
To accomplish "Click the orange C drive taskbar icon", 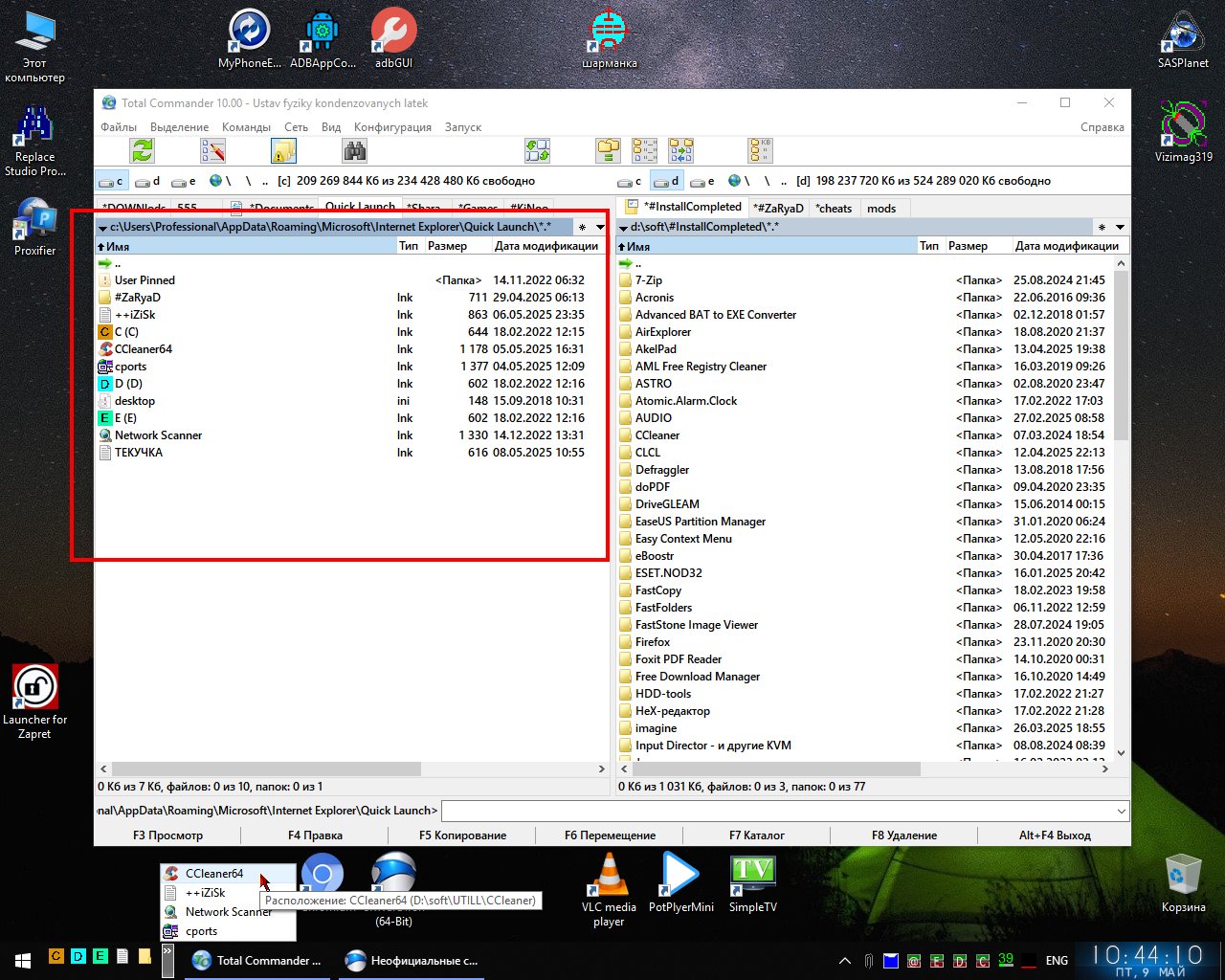I will point(56,956).
